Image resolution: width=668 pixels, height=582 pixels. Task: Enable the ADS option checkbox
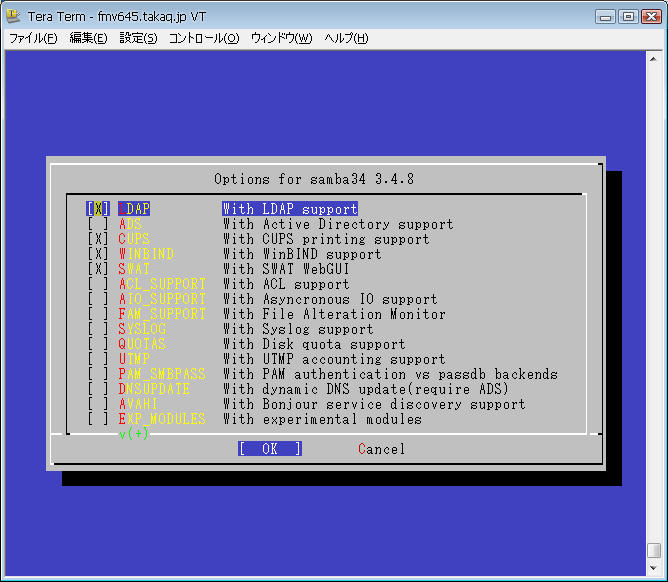point(98,224)
